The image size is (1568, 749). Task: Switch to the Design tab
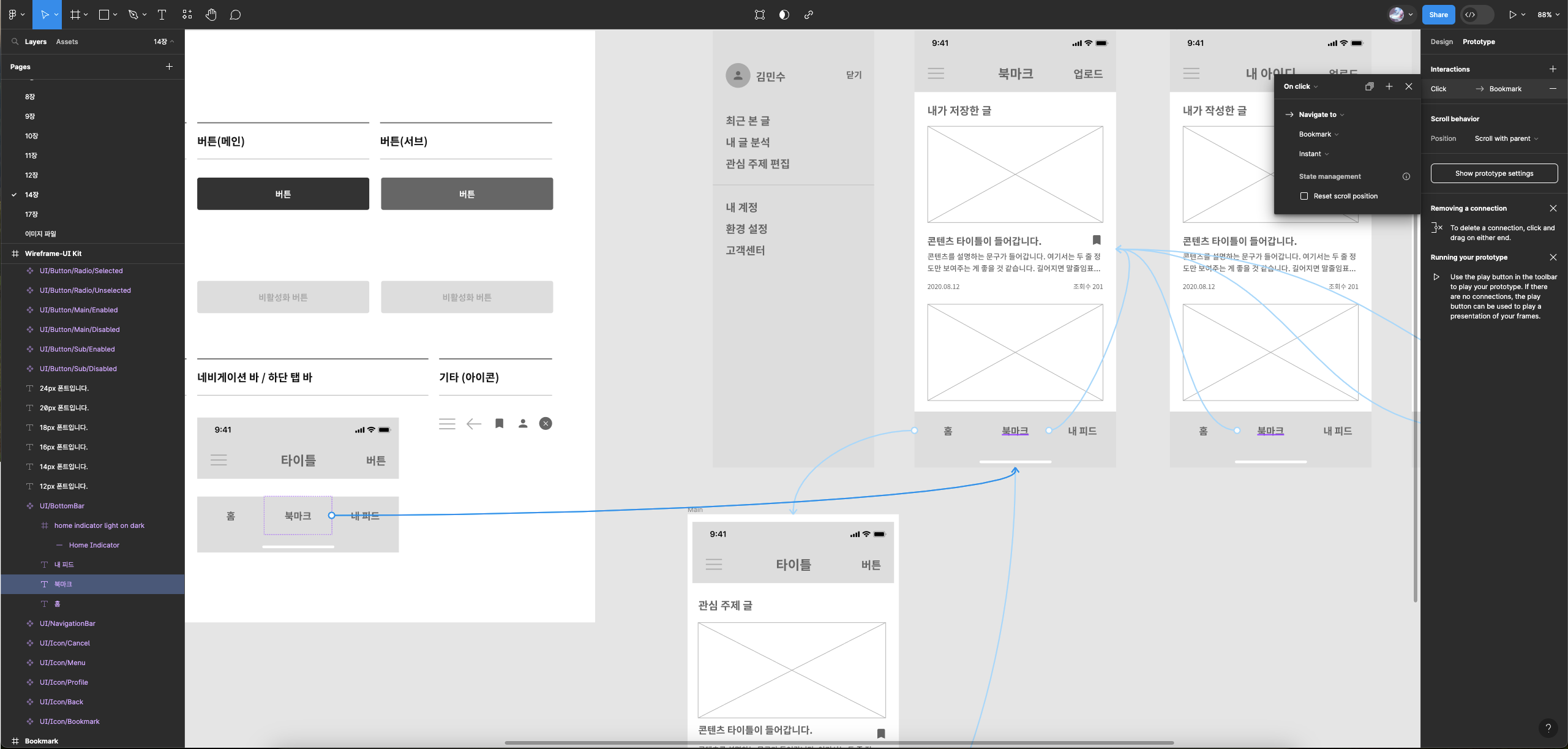click(1441, 42)
